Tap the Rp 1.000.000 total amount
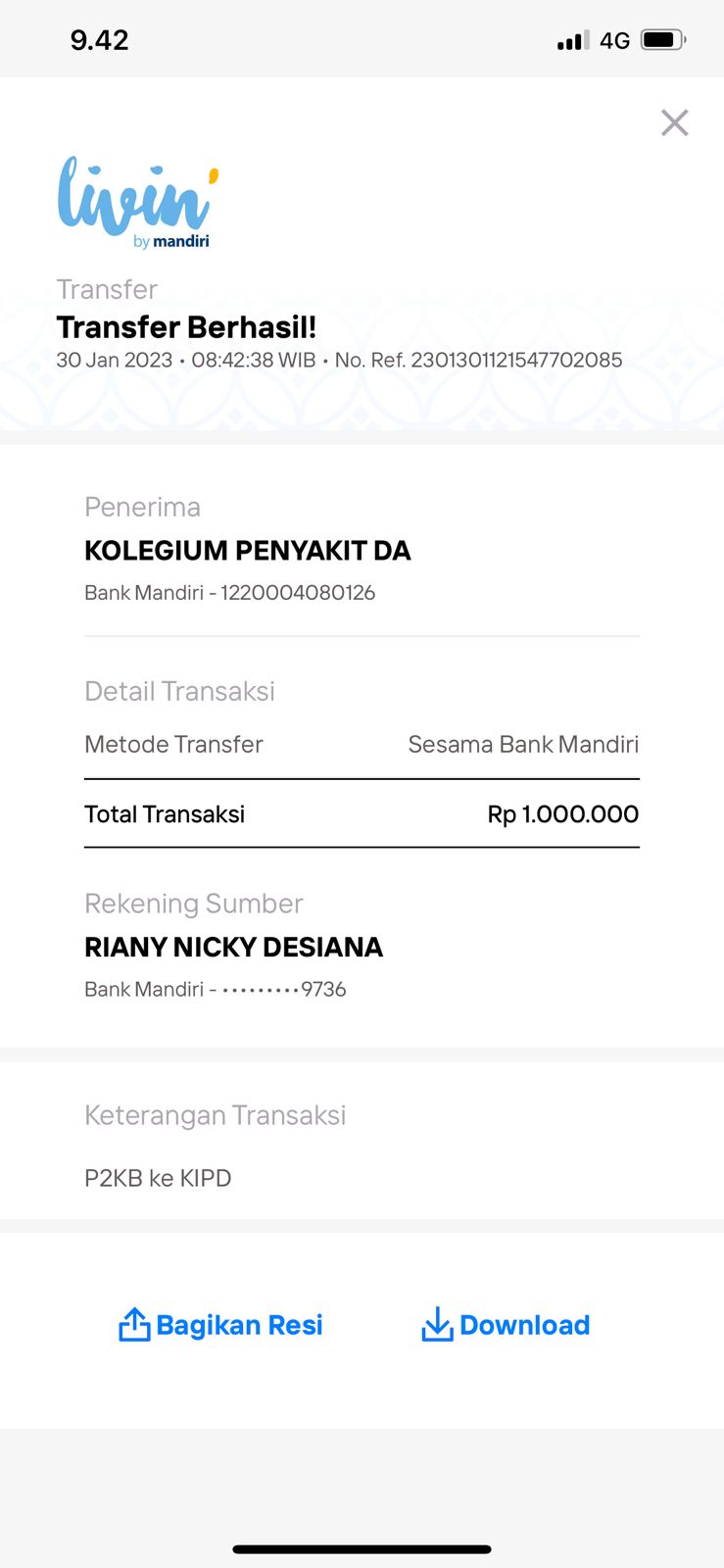This screenshot has width=724, height=1568. point(562,813)
